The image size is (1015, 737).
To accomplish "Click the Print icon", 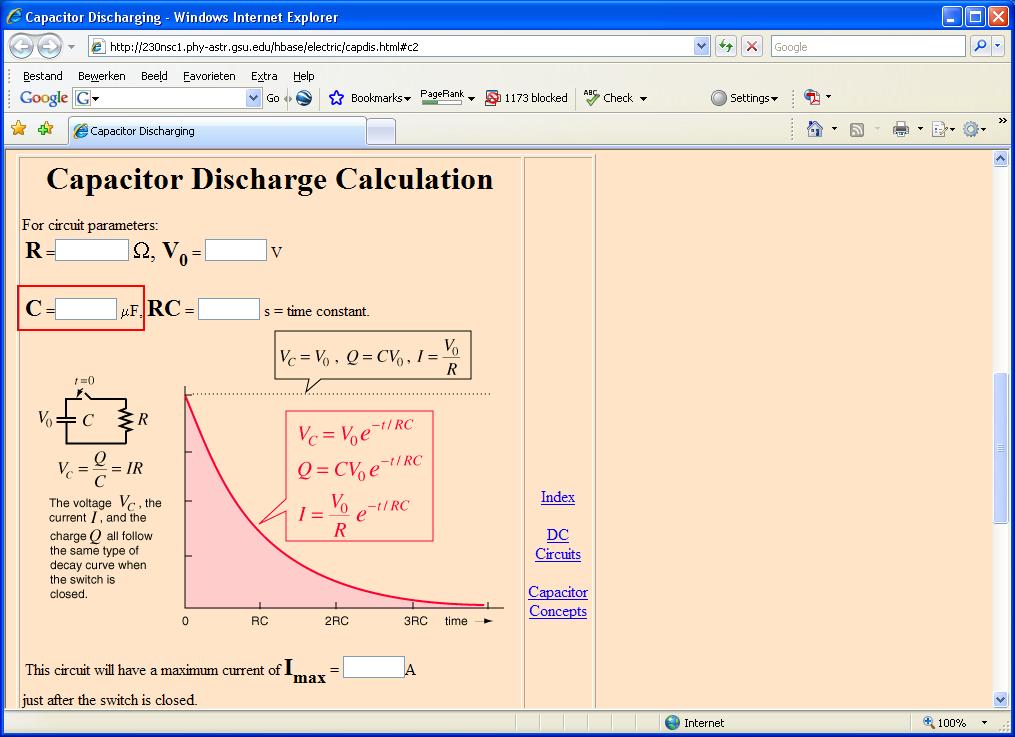I will [900, 129].
